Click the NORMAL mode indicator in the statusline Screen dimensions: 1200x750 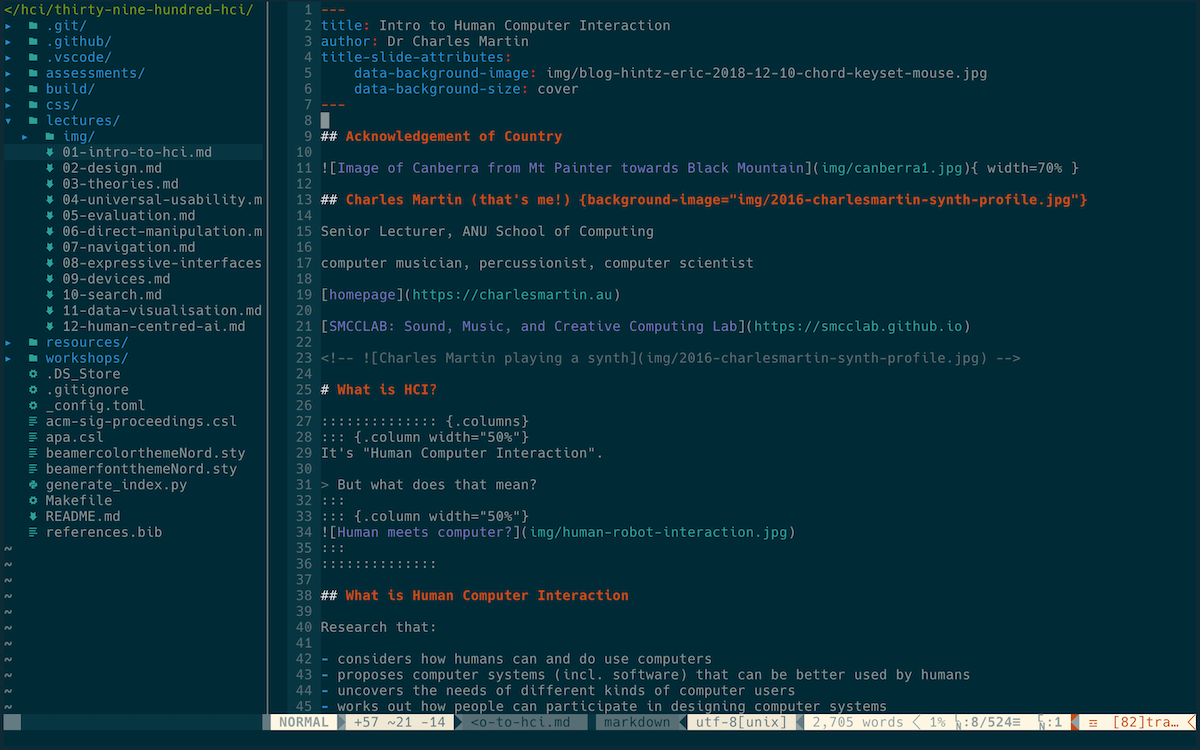click(303, 721)
